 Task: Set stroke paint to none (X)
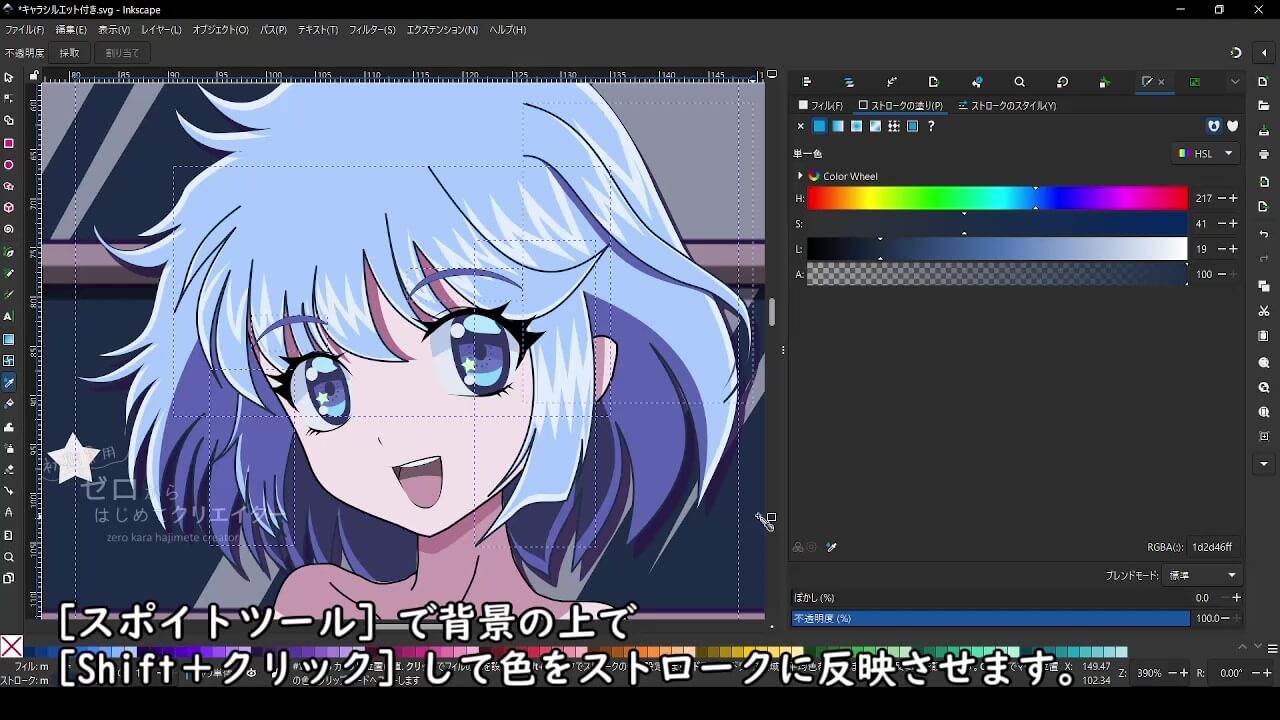[800, 126]
